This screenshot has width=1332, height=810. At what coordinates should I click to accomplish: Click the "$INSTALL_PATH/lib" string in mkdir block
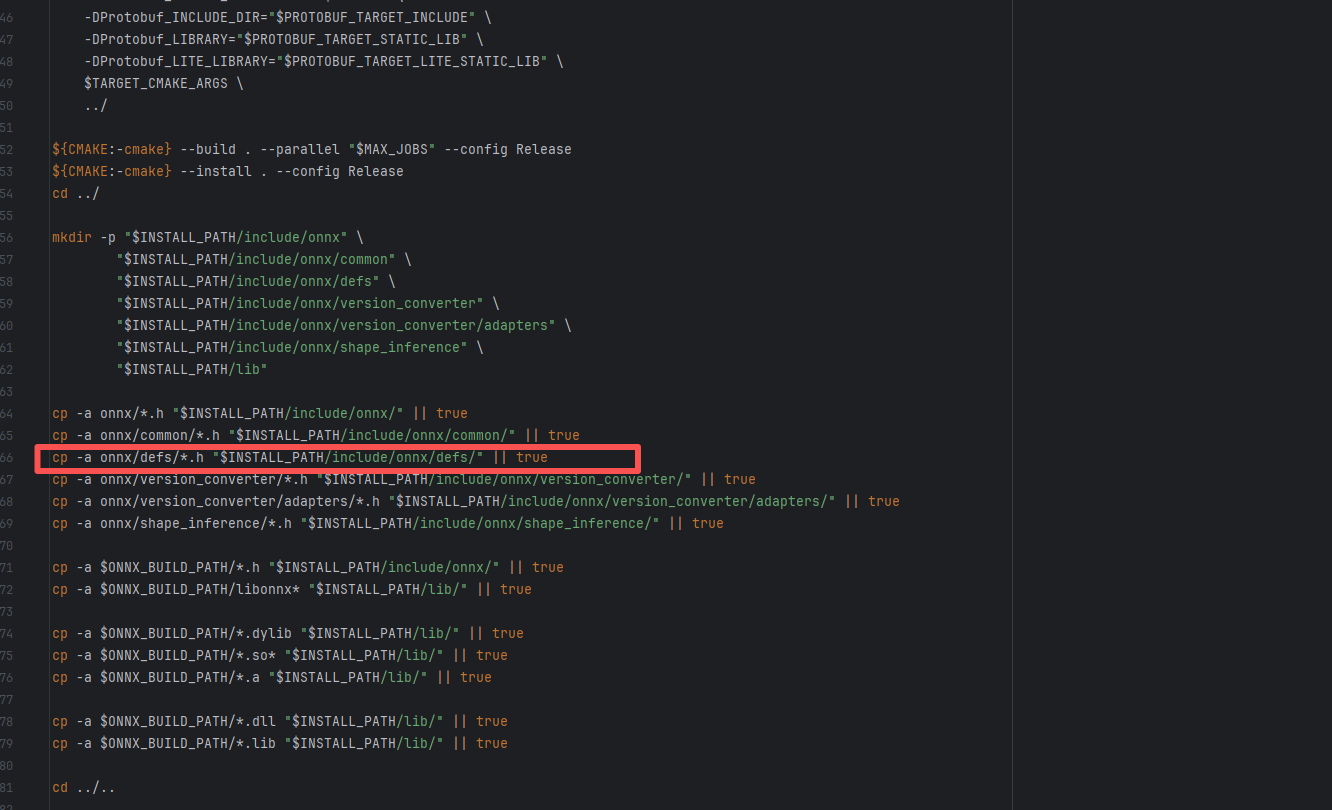(192, 369)
